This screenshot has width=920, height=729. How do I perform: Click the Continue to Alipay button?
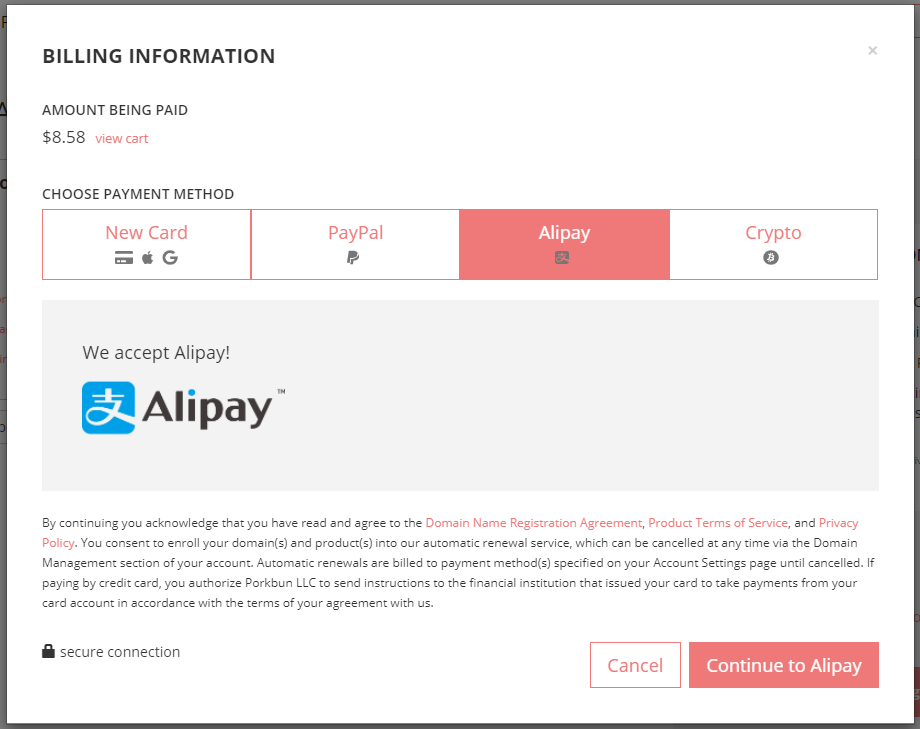[x=784, y=665]
